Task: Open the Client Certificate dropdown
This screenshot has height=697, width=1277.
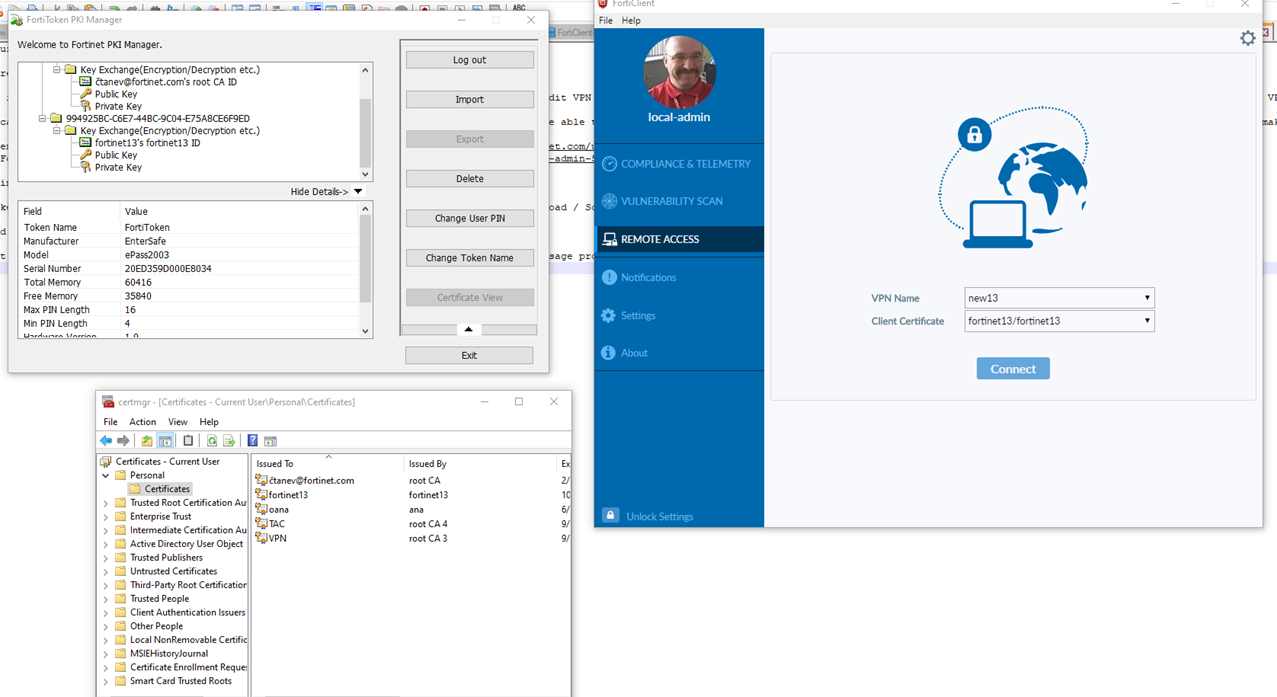Action: pyautogui.click(x=1146, y=321)
